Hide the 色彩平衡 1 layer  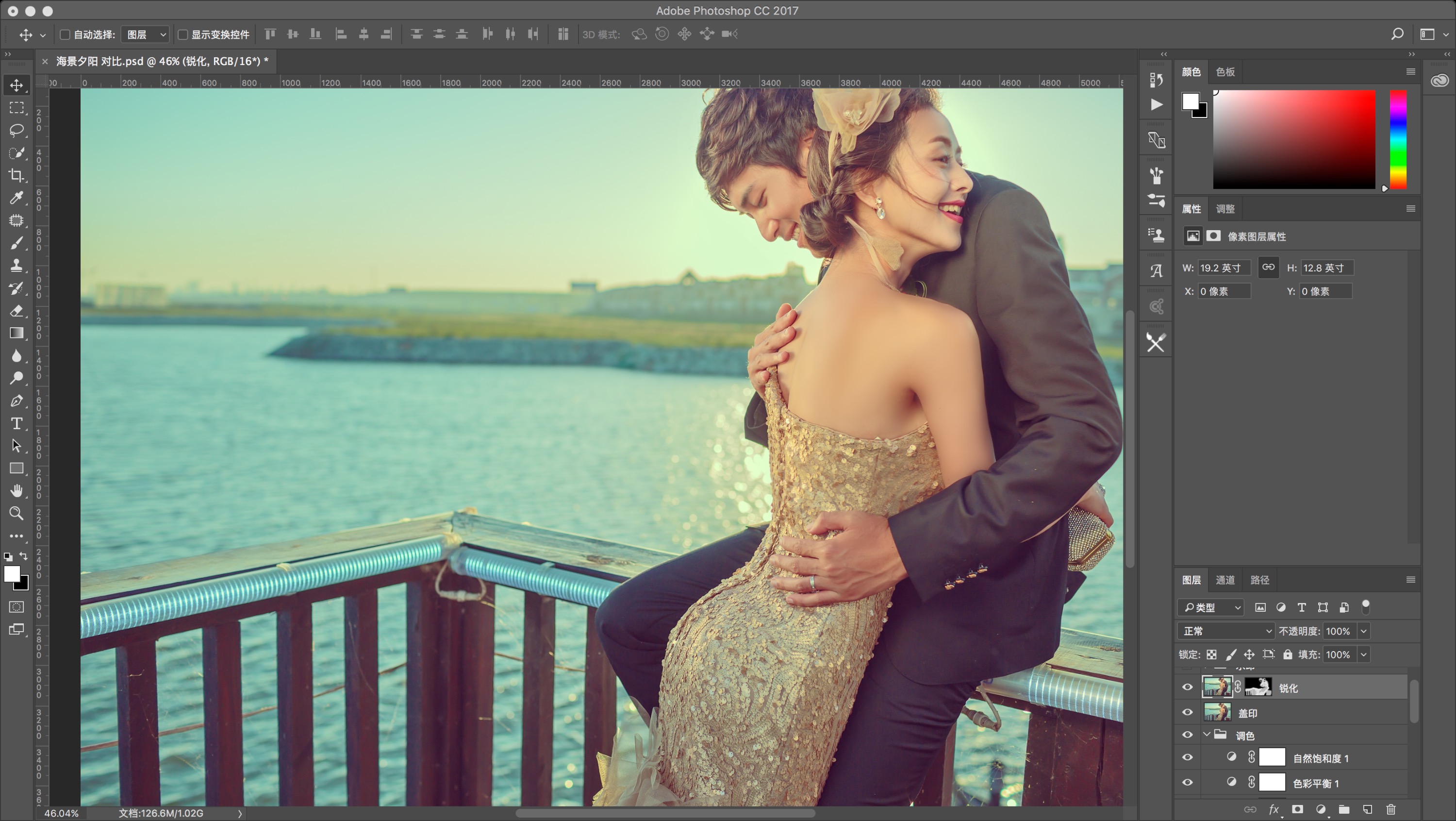click(x=1187, y=783)
